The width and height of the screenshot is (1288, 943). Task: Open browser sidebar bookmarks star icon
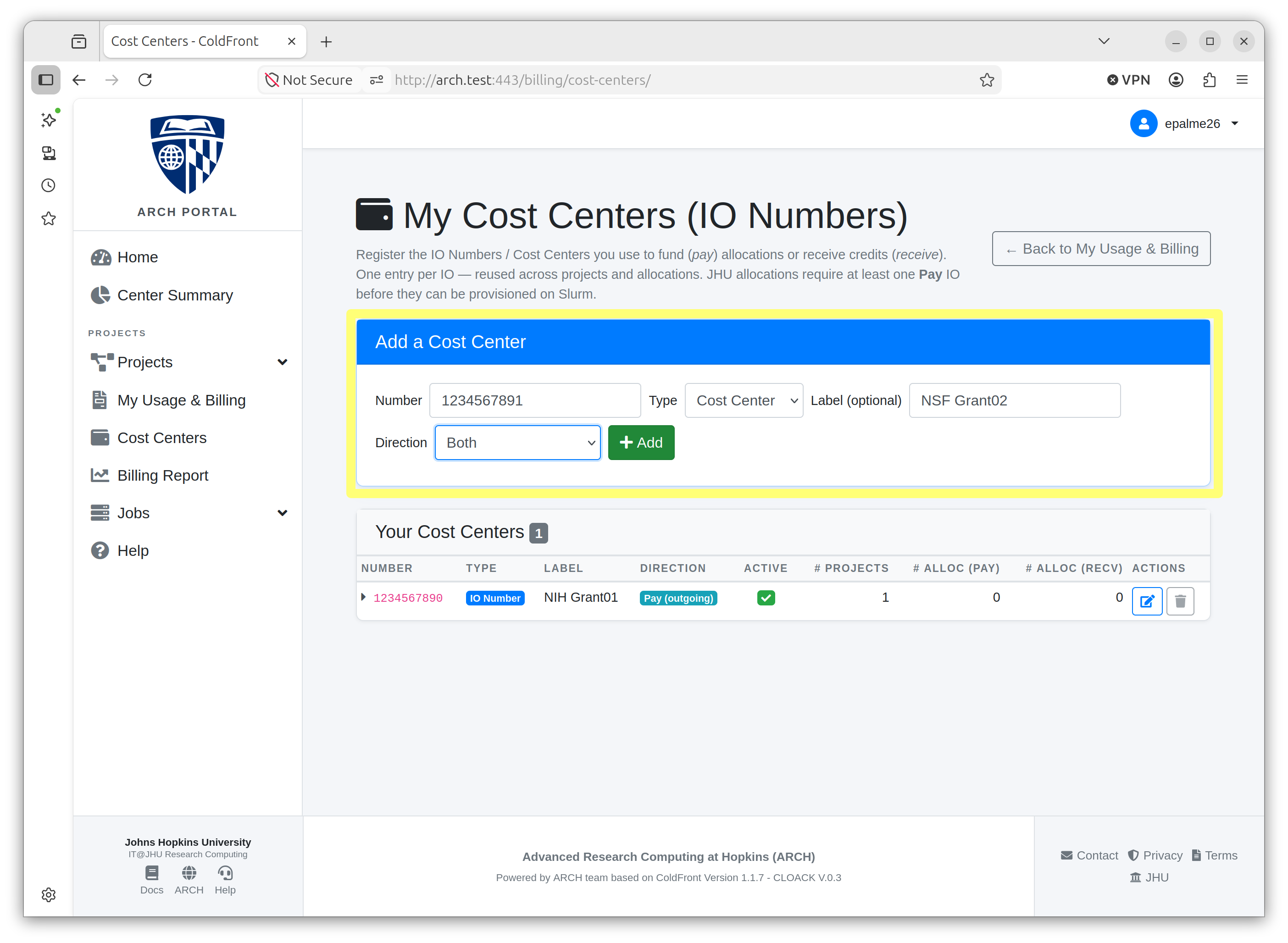click(x=49, y=219)
